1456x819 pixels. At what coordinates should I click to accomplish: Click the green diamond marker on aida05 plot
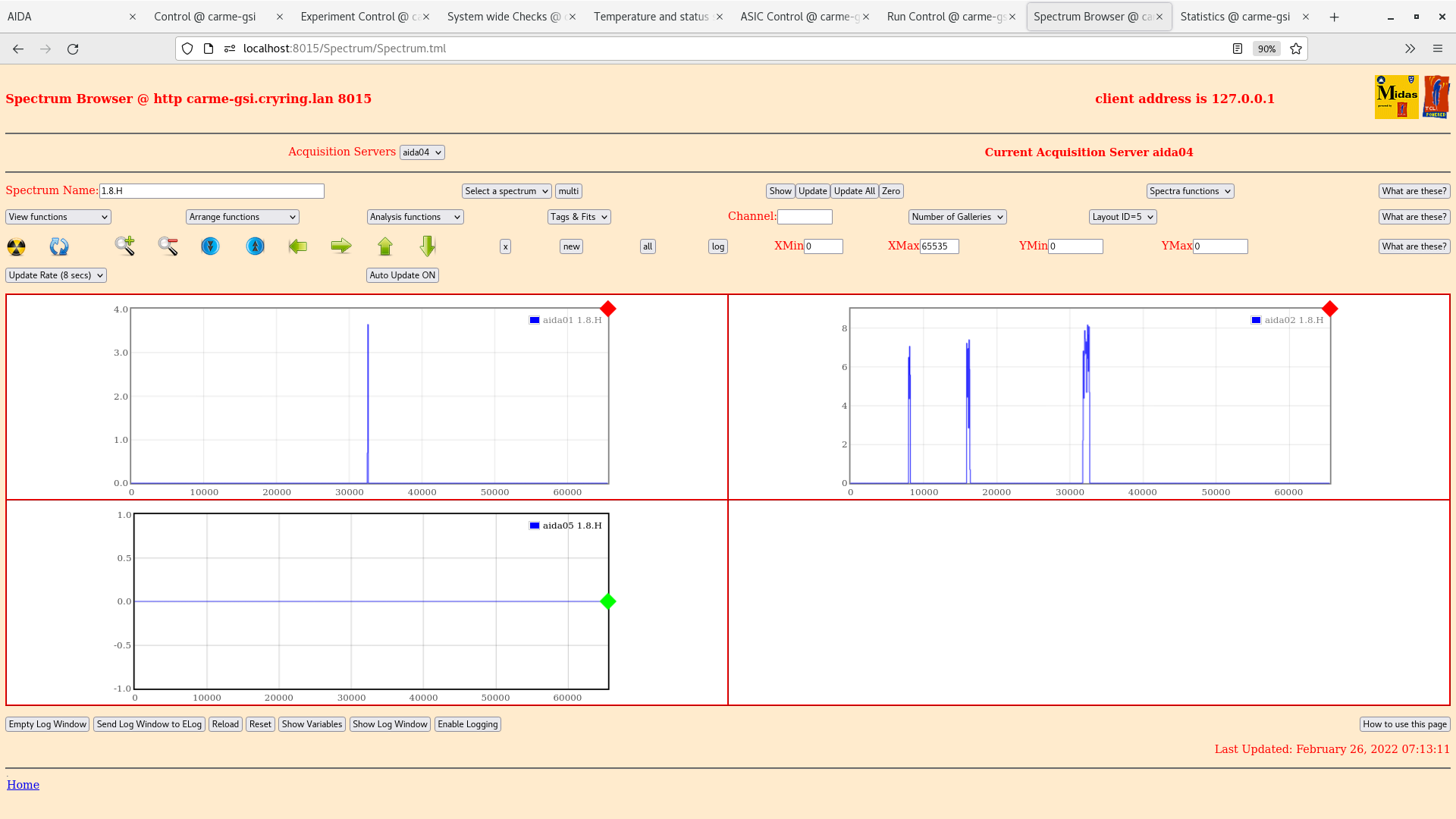608,601
